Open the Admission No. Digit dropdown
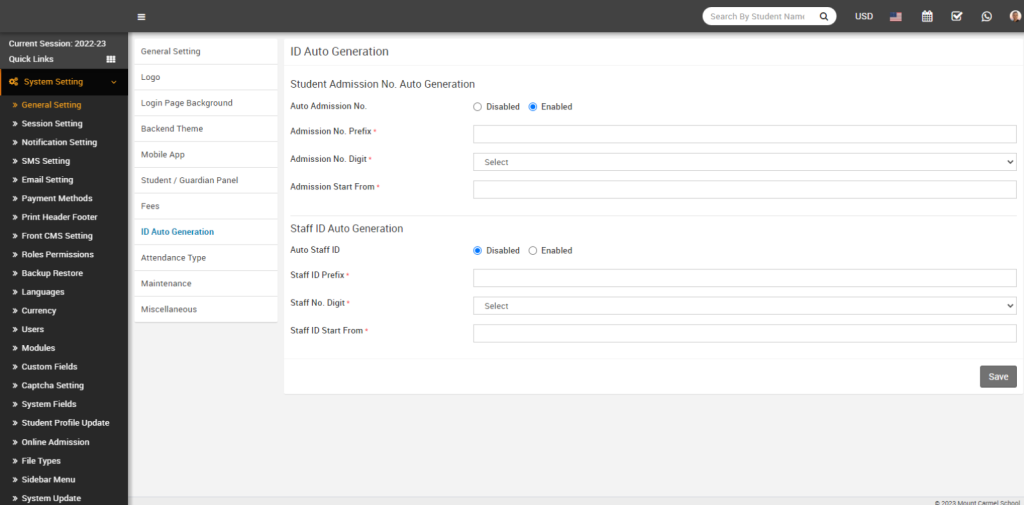Viewport: 1024px width, 505px height. click(744, 162)
